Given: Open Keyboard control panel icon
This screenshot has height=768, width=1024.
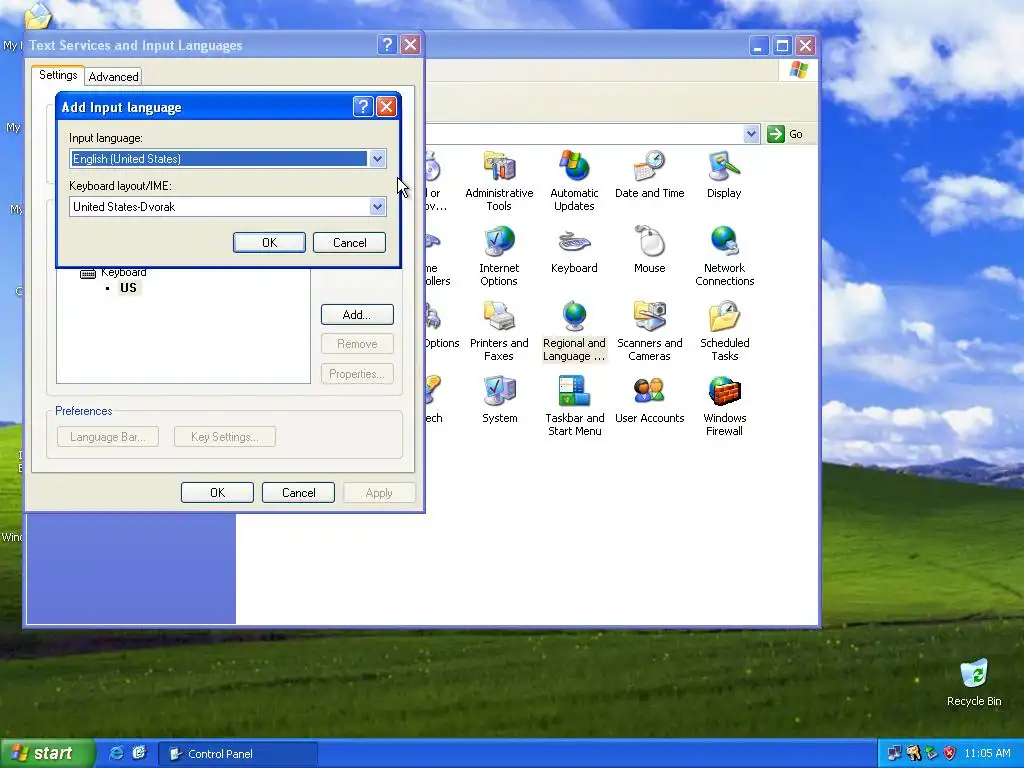Looking at the screenshot, I should 574,249.
